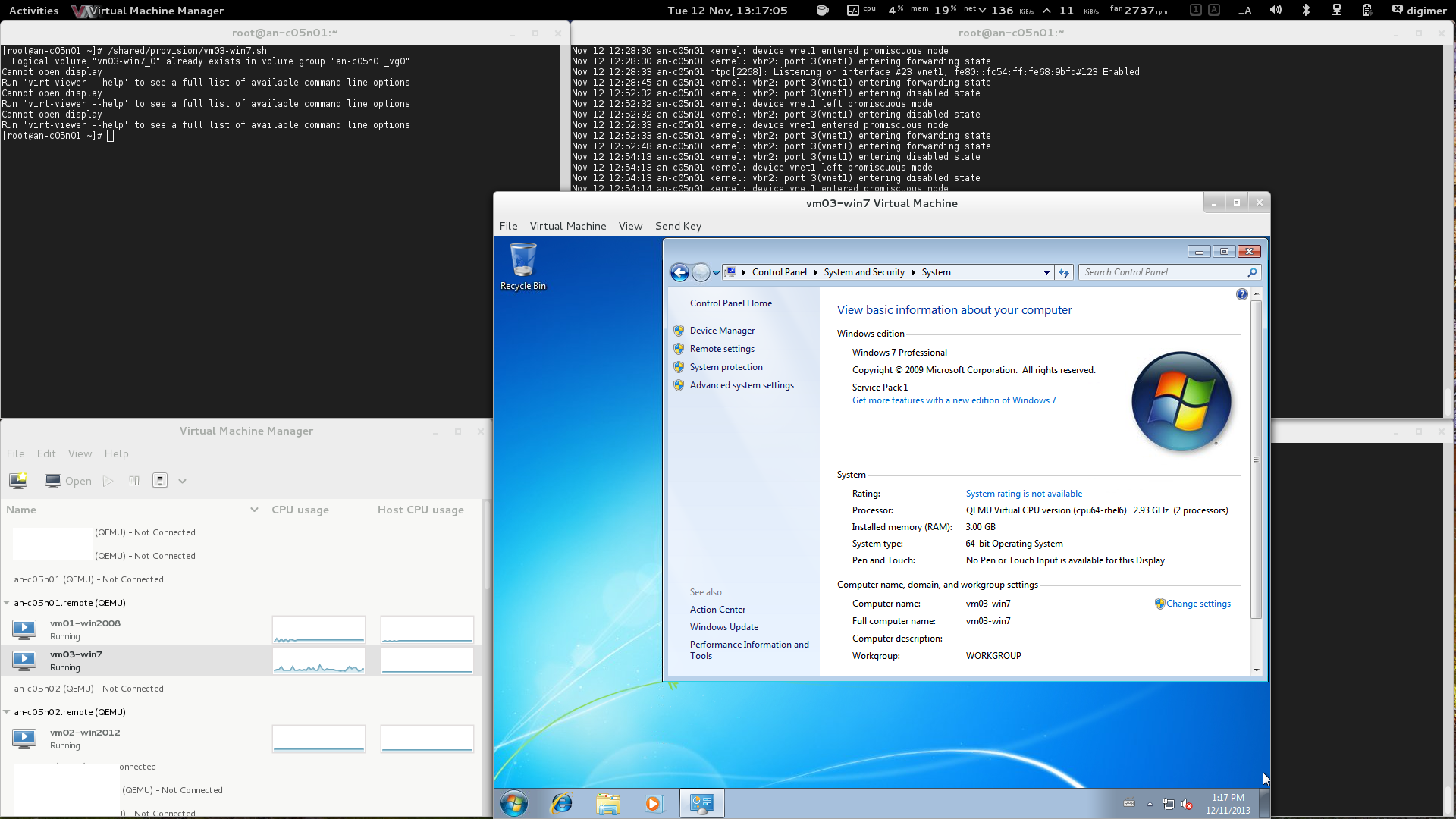Pause the selected virtual machine
The image size is (1456, 819).
point(134,481)
